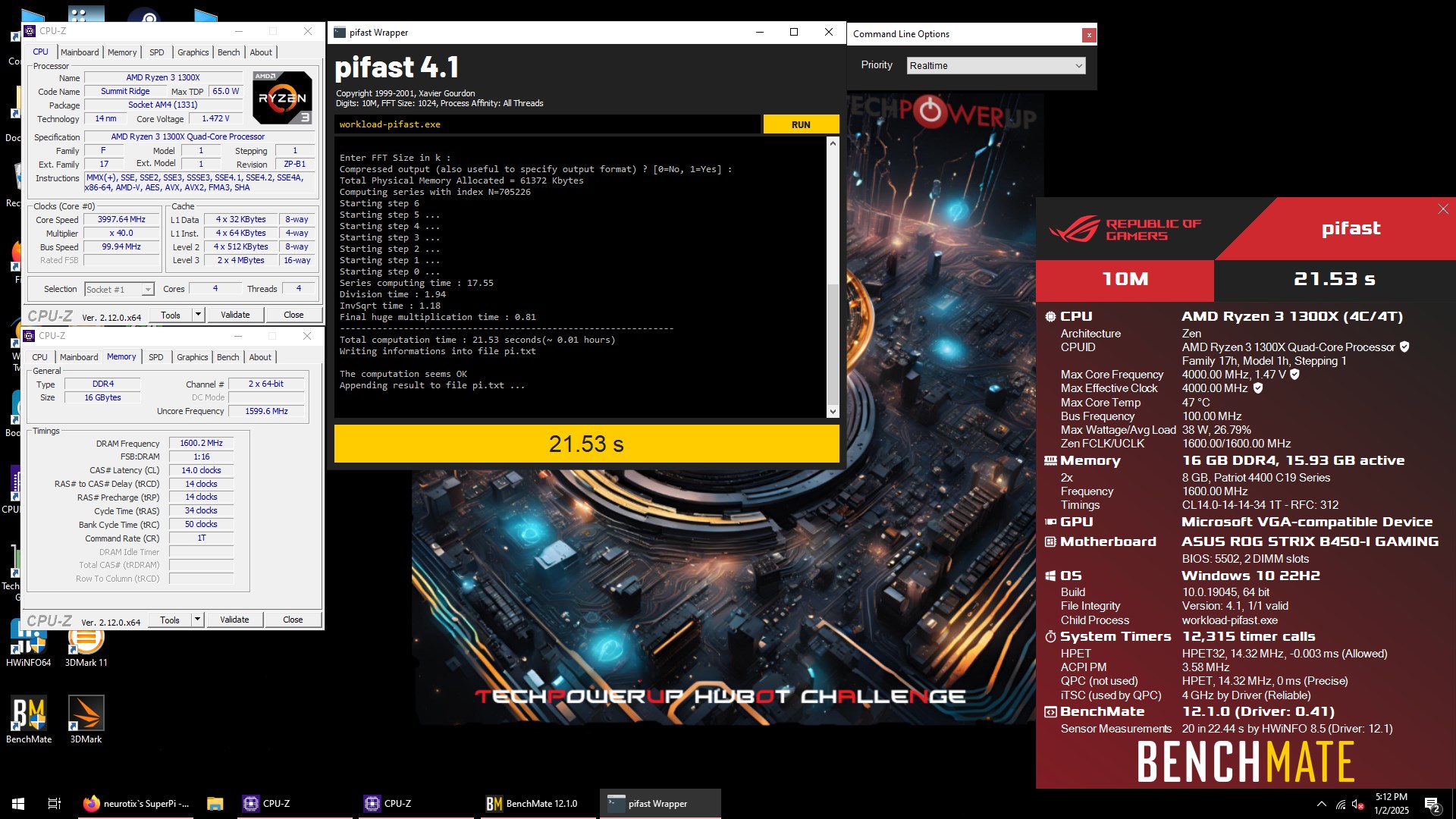Click the taskbar clock showing 5:12 PM

point(1391,804)
